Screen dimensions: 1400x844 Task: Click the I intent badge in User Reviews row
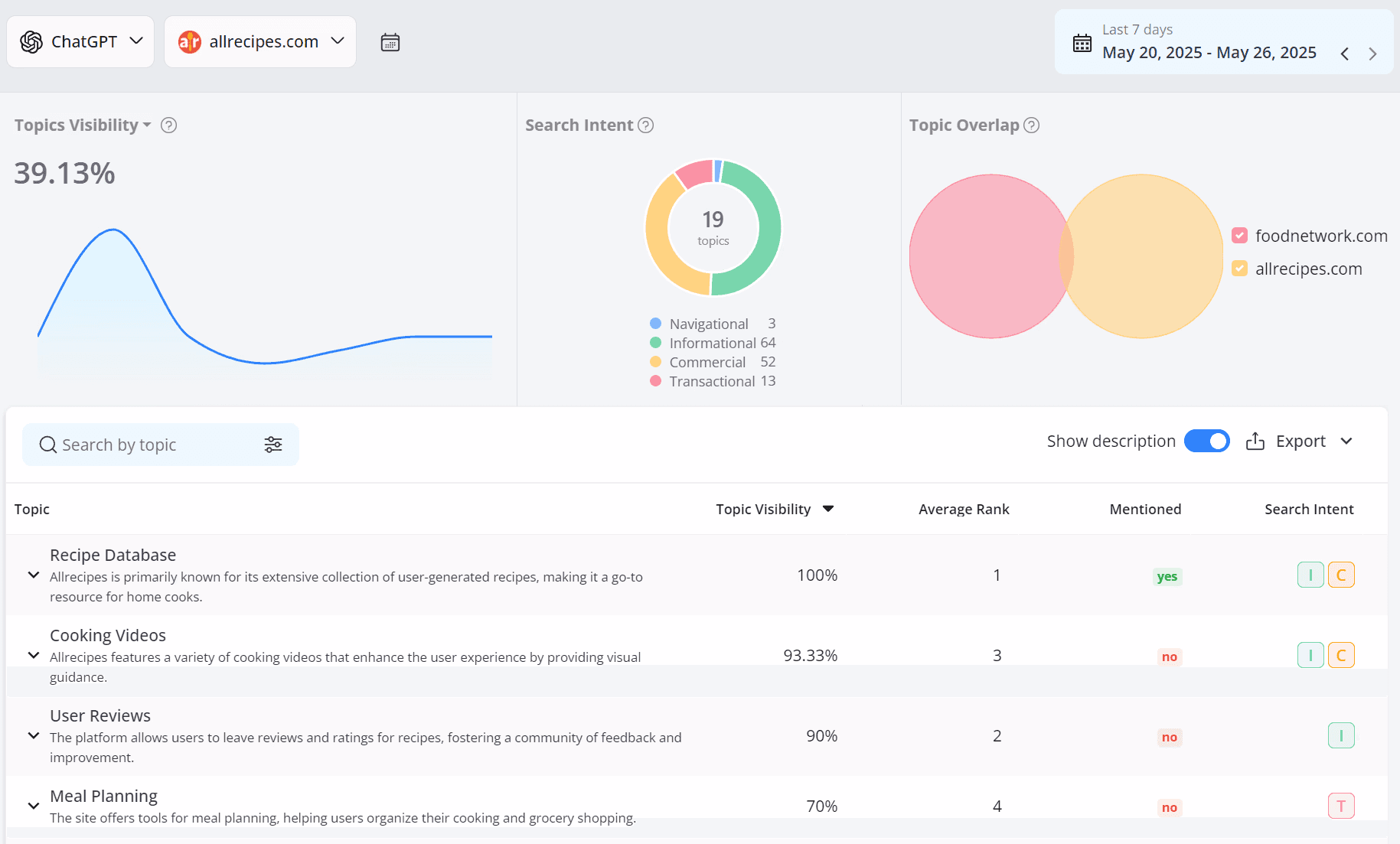pos(1341,735)
